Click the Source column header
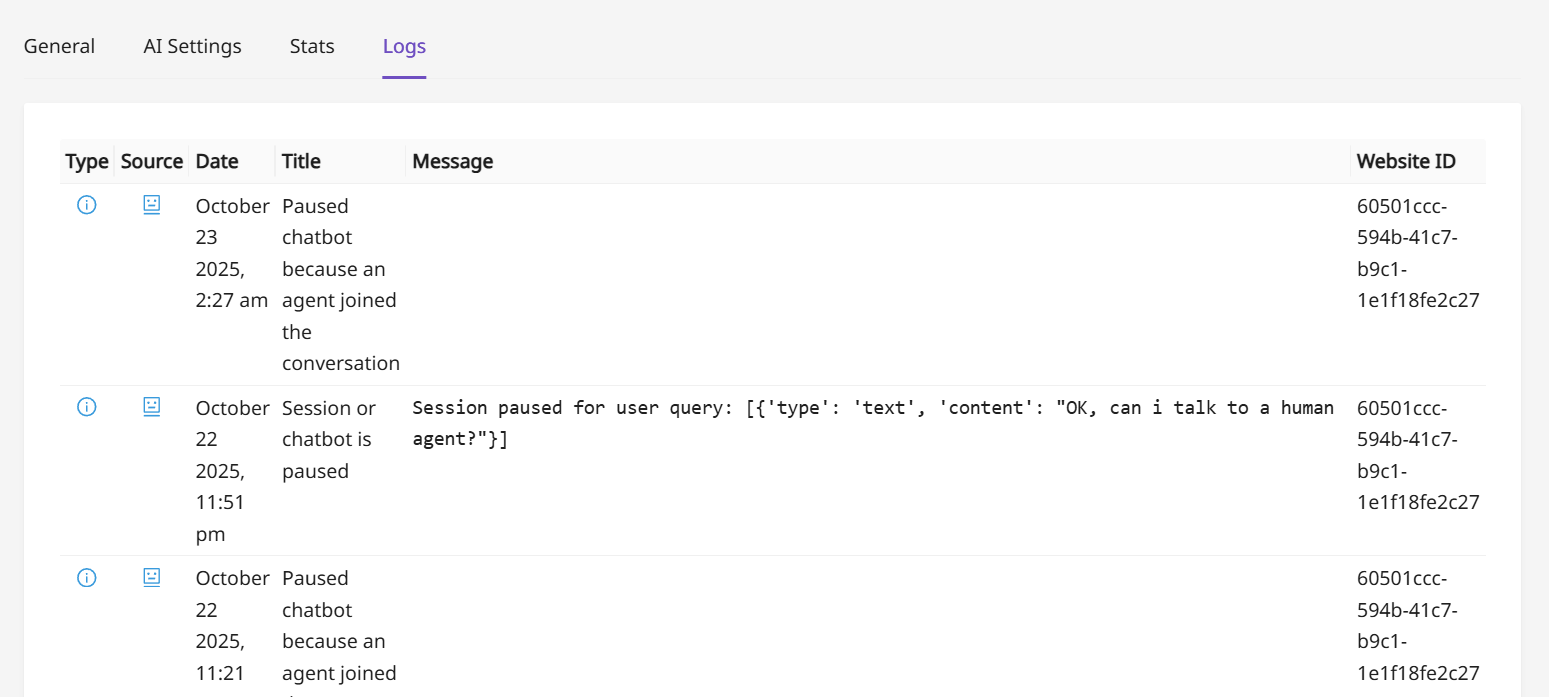This screenshot has height=697, width=1549. click(152, 161)
